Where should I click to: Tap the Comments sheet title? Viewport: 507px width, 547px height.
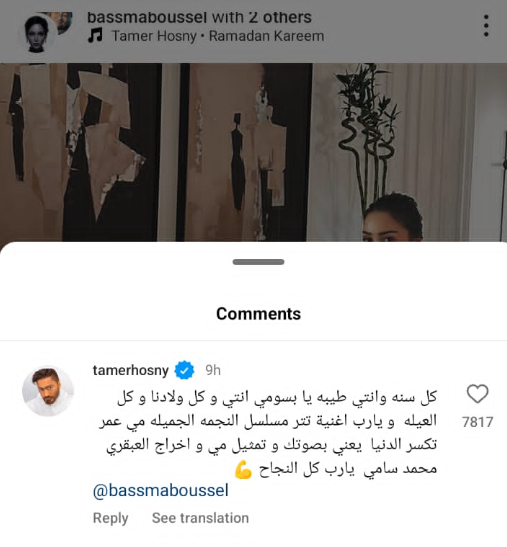tap(259, 314)
